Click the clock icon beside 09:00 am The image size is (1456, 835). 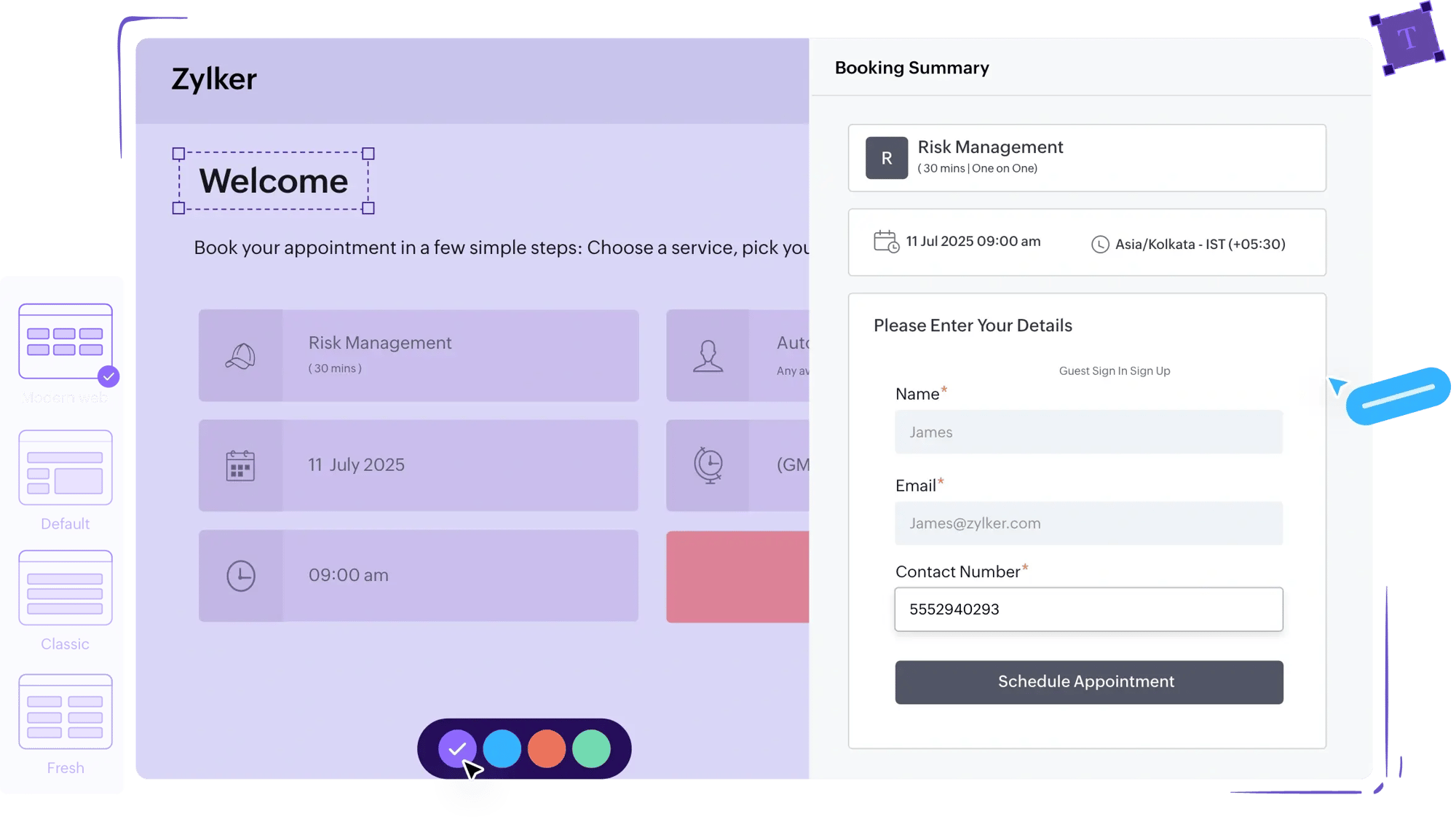240,576
